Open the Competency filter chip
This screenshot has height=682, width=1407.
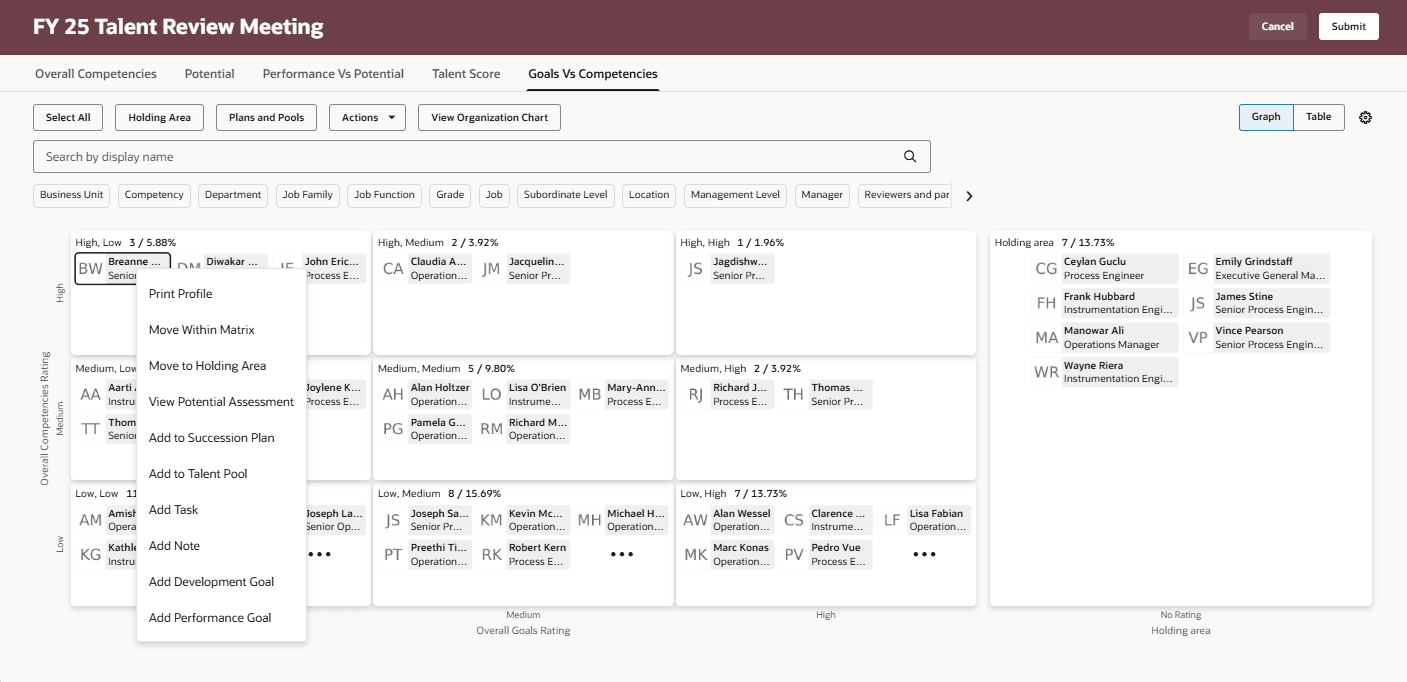(154, 195)
